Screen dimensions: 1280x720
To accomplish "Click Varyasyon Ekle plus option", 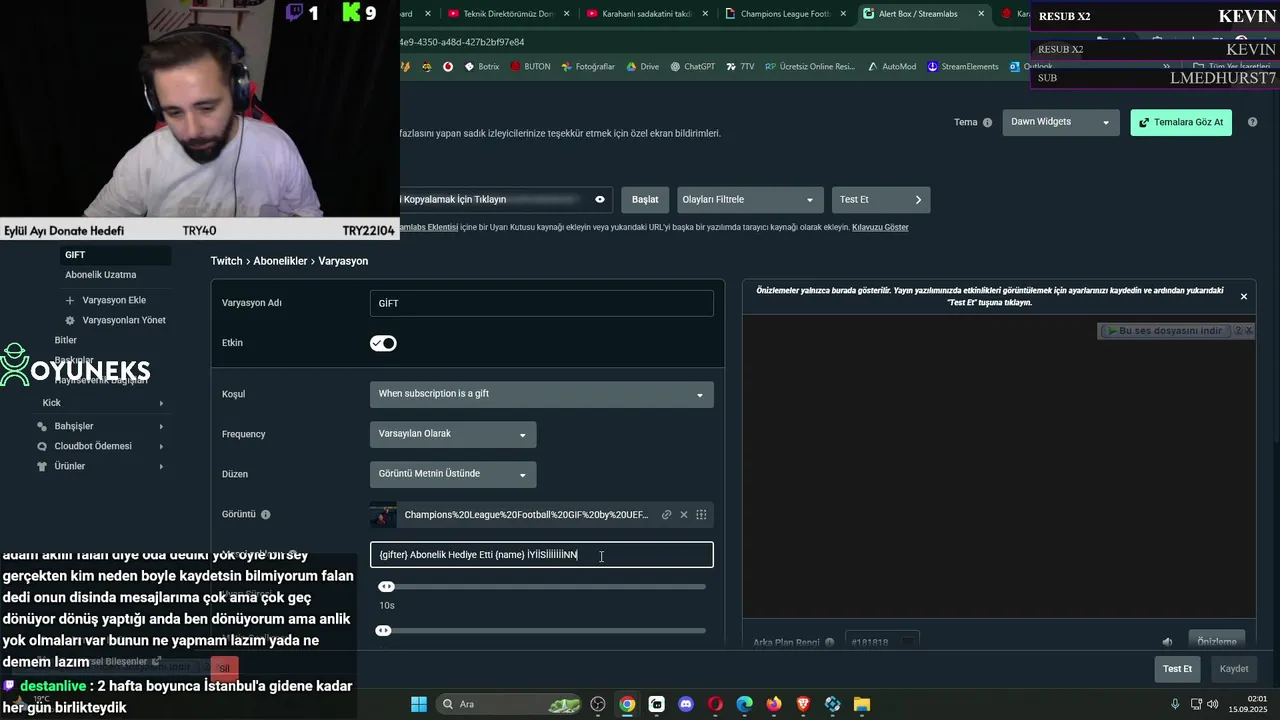I will 106,300.
